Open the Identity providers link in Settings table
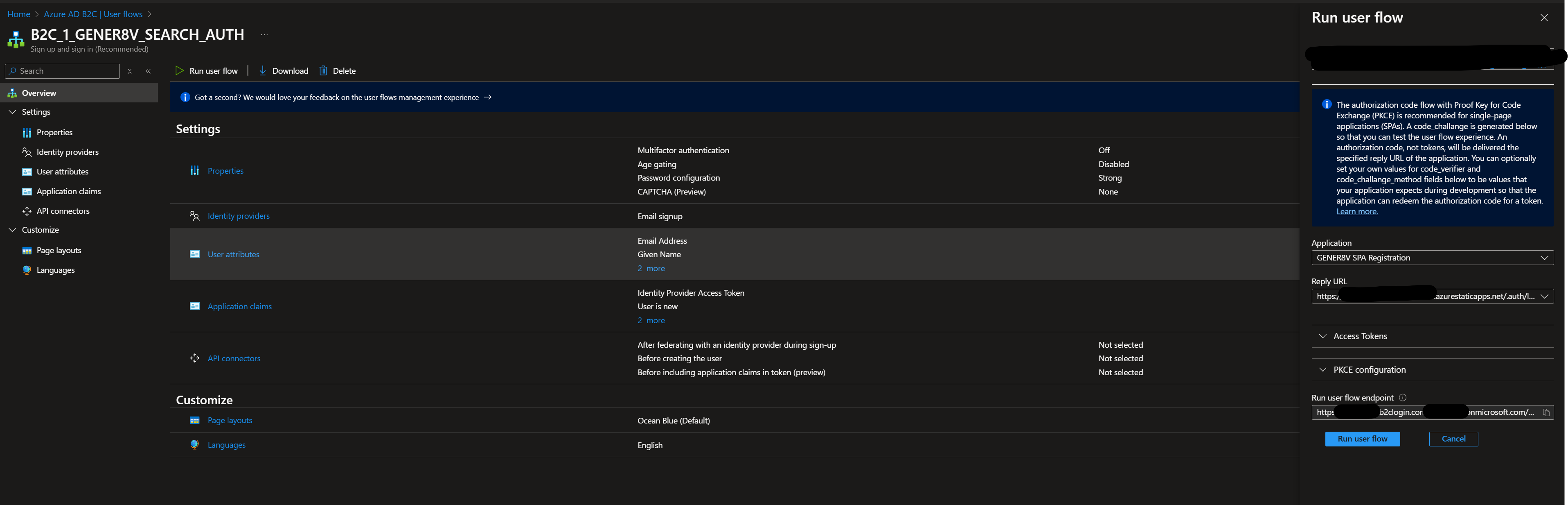 238,216
